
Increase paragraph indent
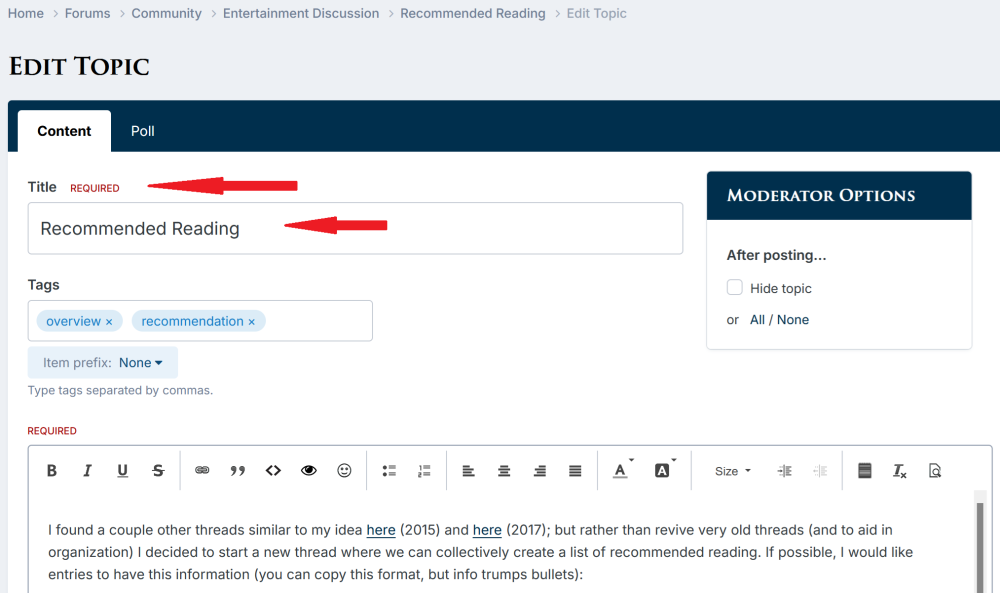tap(784, 471)
